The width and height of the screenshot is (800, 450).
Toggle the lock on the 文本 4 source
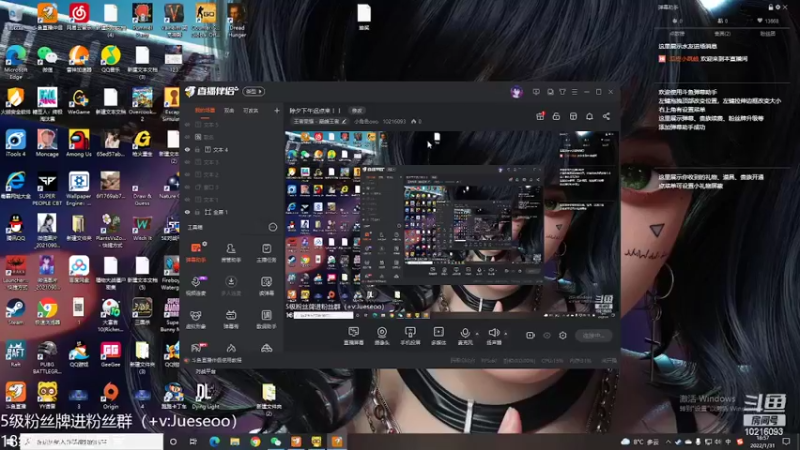(197, 150)
